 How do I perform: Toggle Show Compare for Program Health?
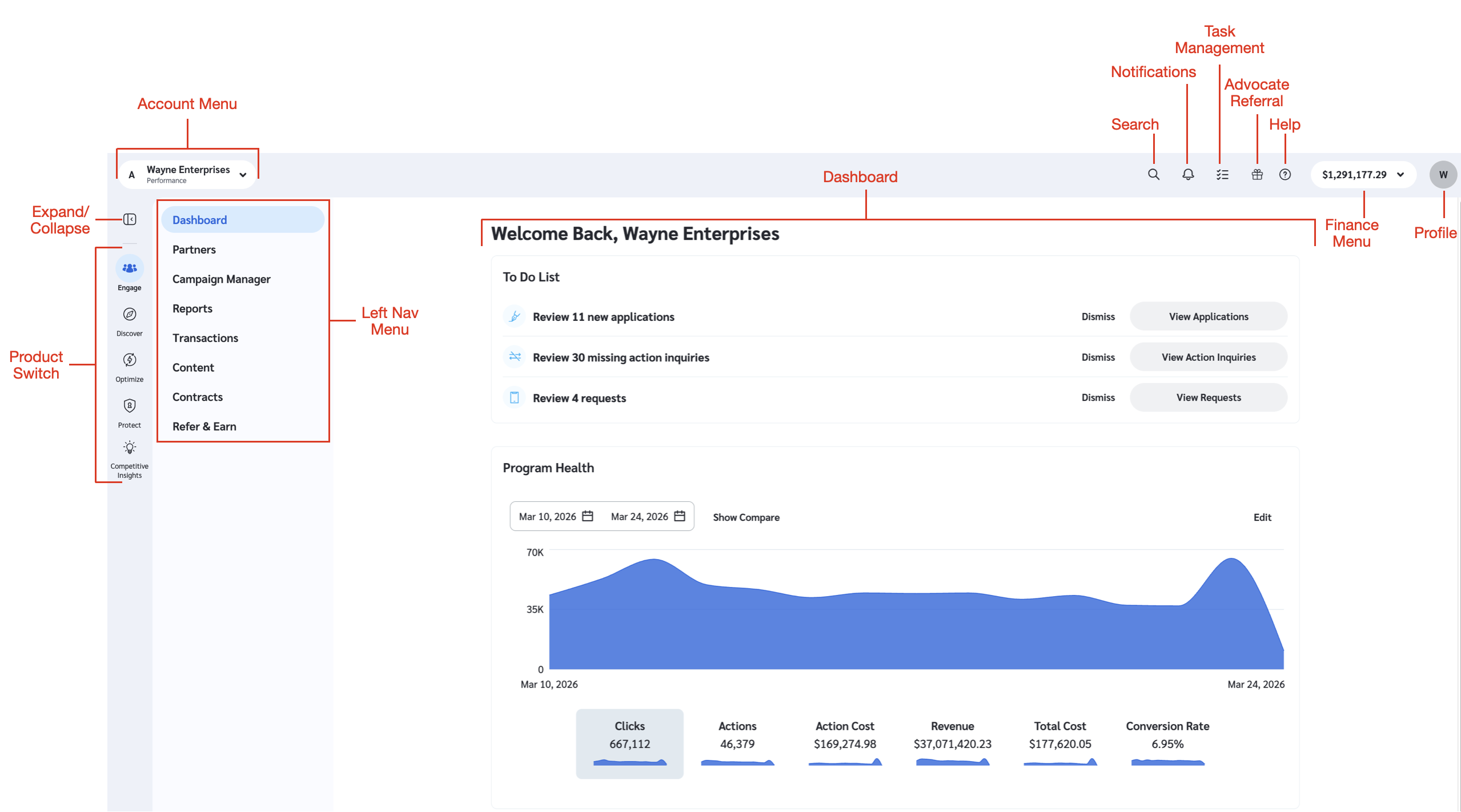[745, 517]
